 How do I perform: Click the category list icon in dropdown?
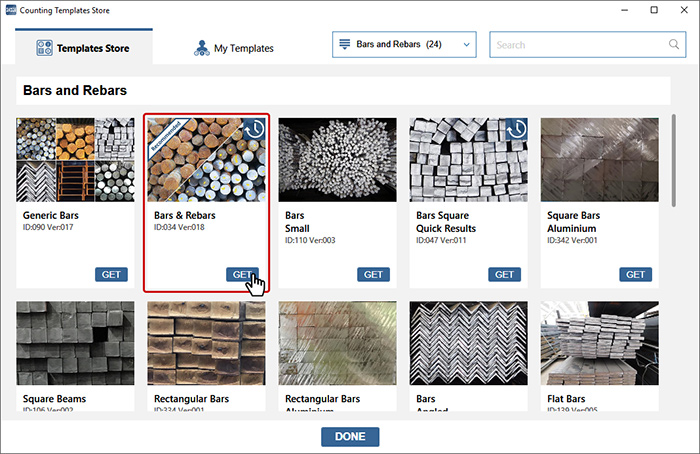point(344,45)
